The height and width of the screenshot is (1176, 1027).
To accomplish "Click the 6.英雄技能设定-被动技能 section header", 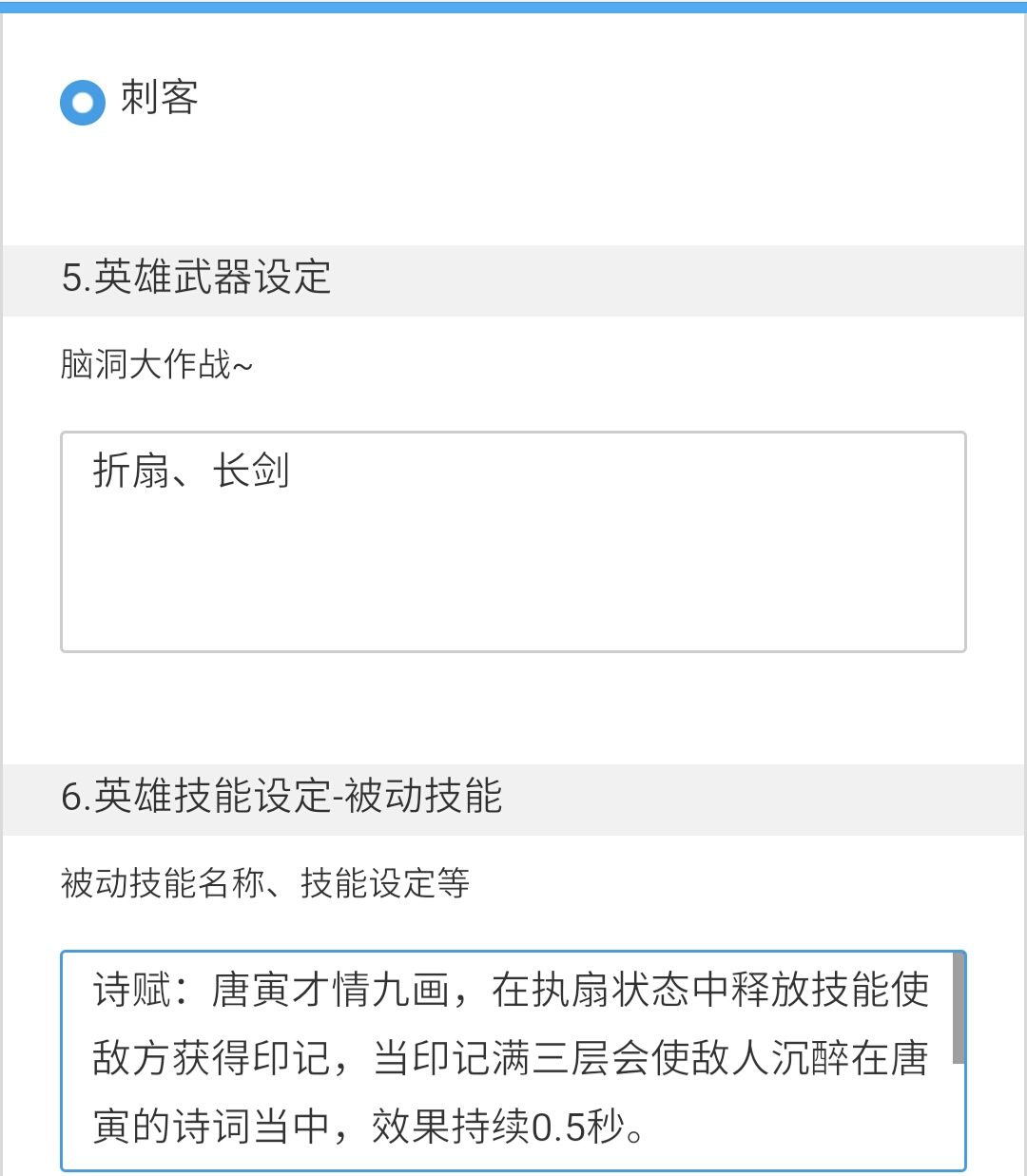I will click(513, 800).
